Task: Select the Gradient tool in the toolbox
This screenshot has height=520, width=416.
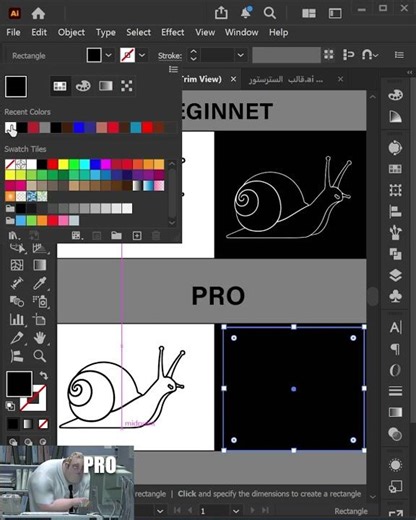Action: click(40, 265)
